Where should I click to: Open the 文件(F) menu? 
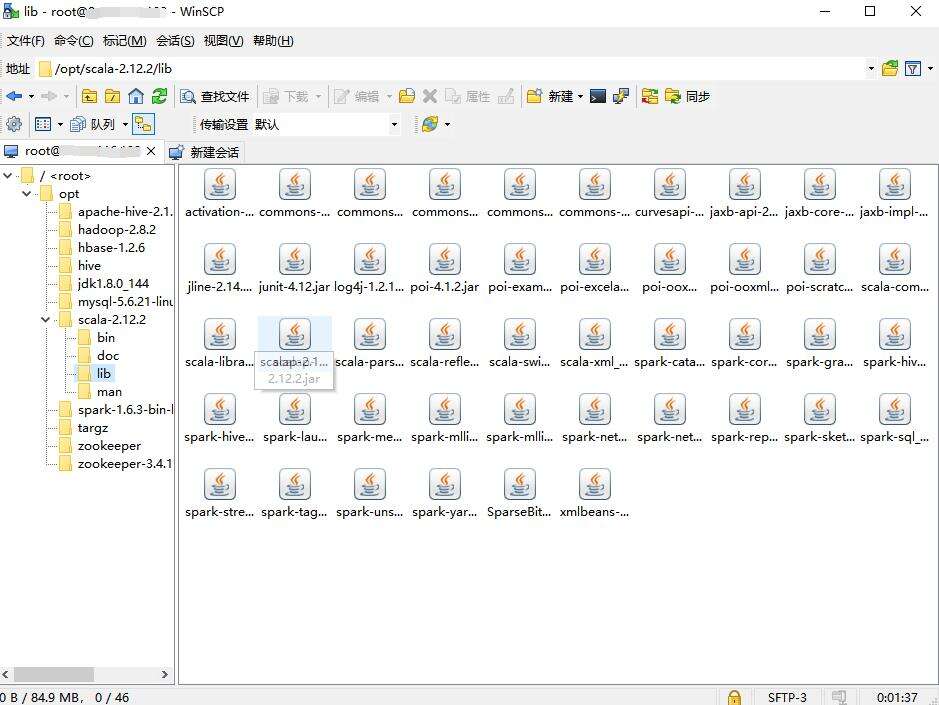click(x=26, y=41)
